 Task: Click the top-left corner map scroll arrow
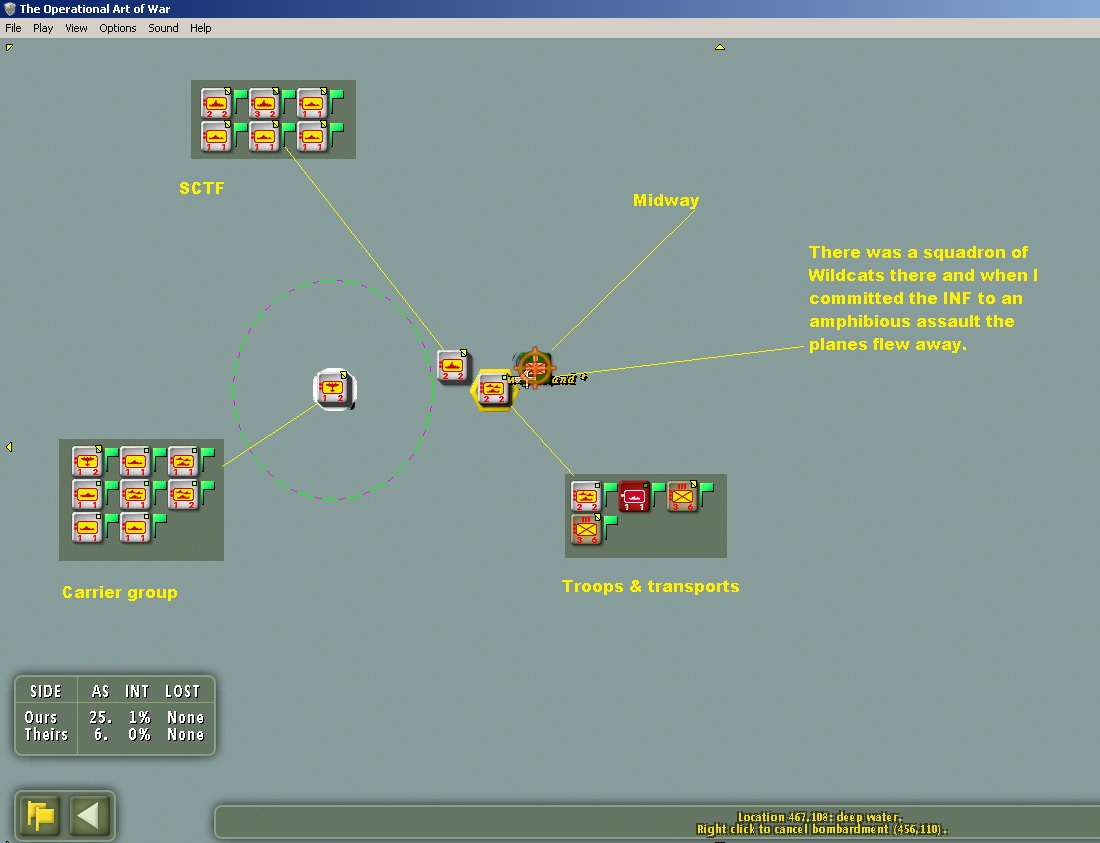9,47
